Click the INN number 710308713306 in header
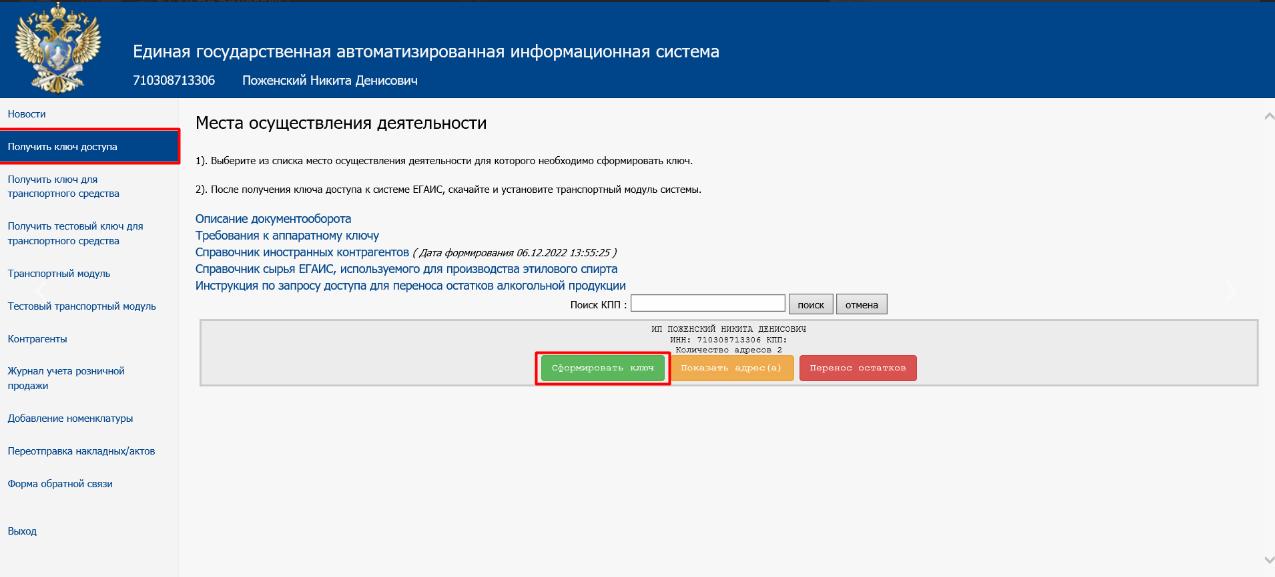Screen dimensions: 1275x577 tap(173, 80)
